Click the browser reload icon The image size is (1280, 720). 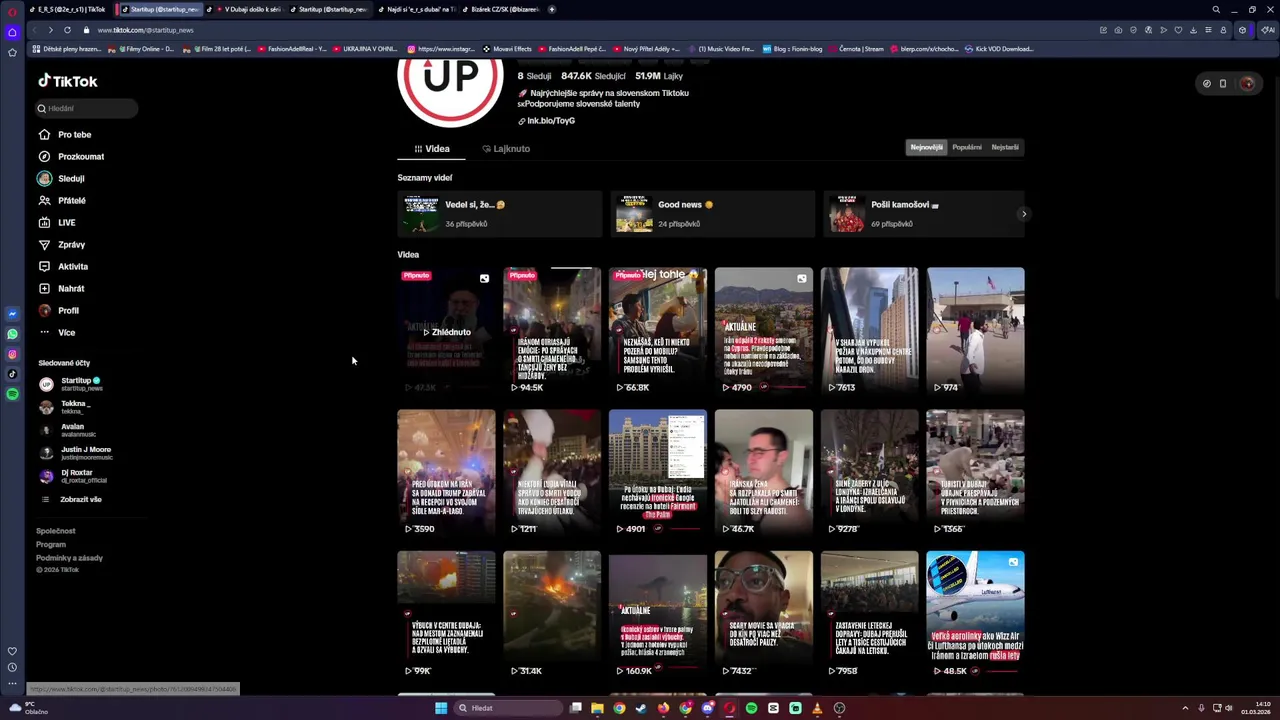[67, 30]
